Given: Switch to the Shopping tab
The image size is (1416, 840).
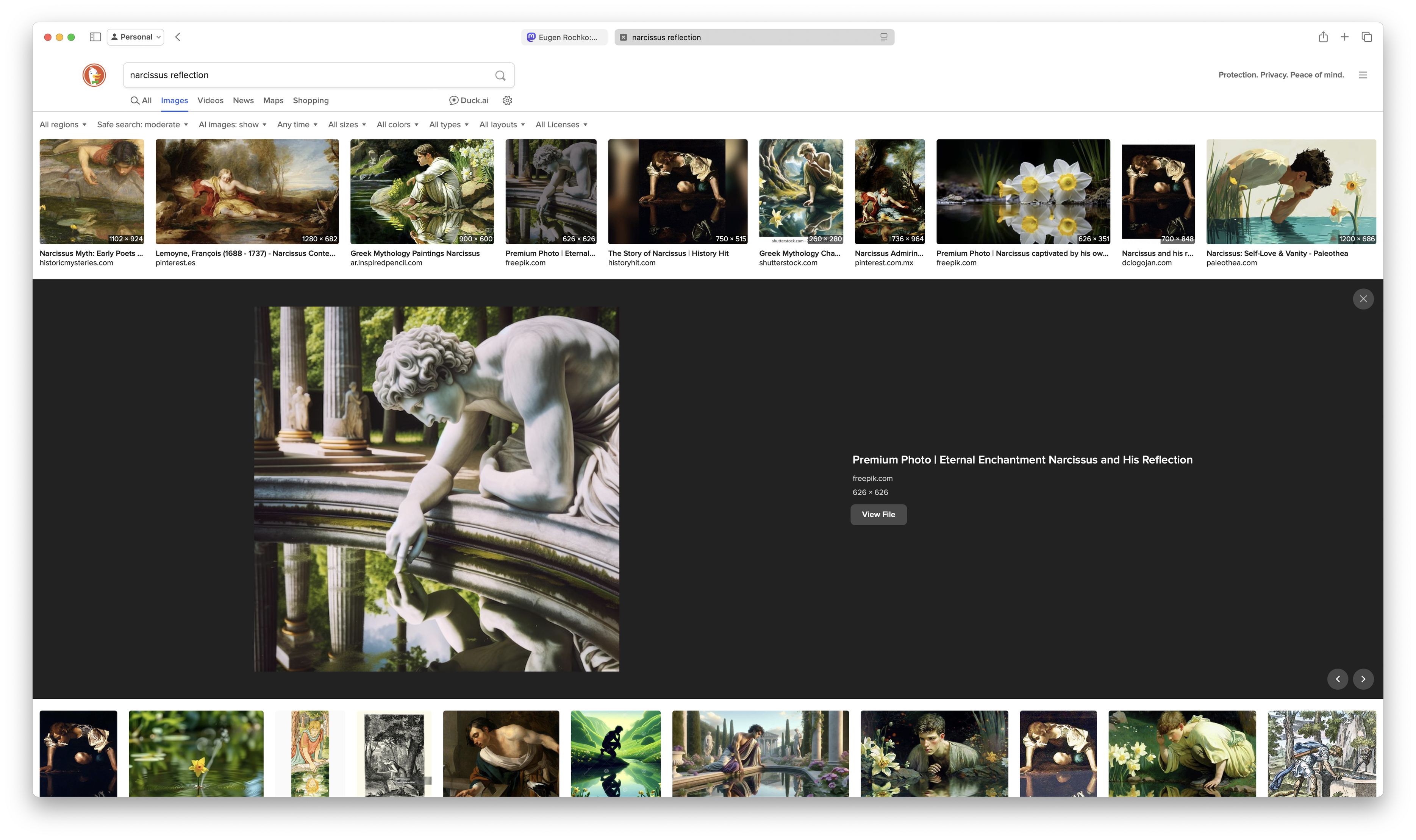Looking at the screenshot, I should point(310,100).
